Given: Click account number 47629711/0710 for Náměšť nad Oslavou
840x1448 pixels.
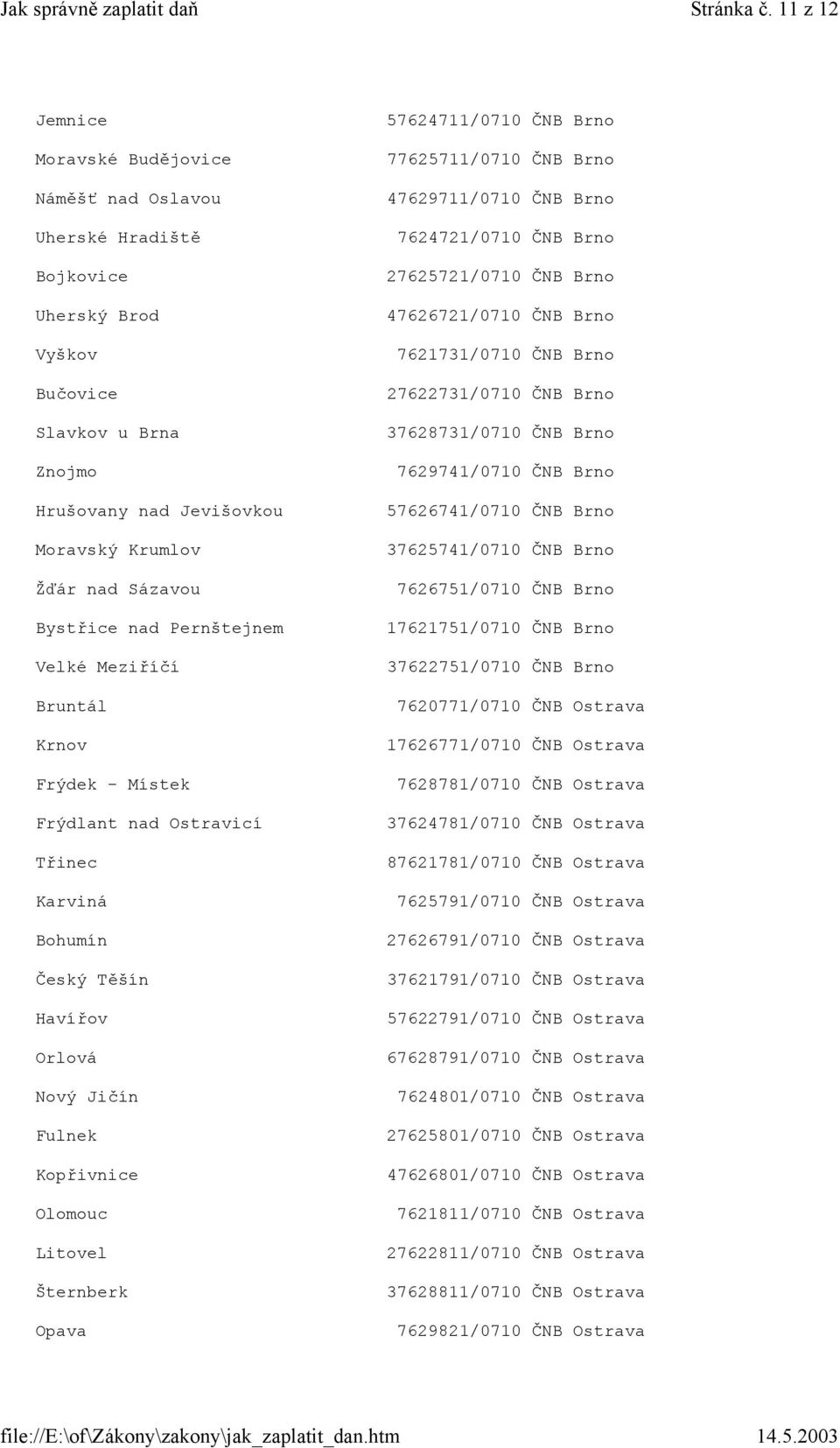Looking at the screenshot, I should (x=454, y=199).
